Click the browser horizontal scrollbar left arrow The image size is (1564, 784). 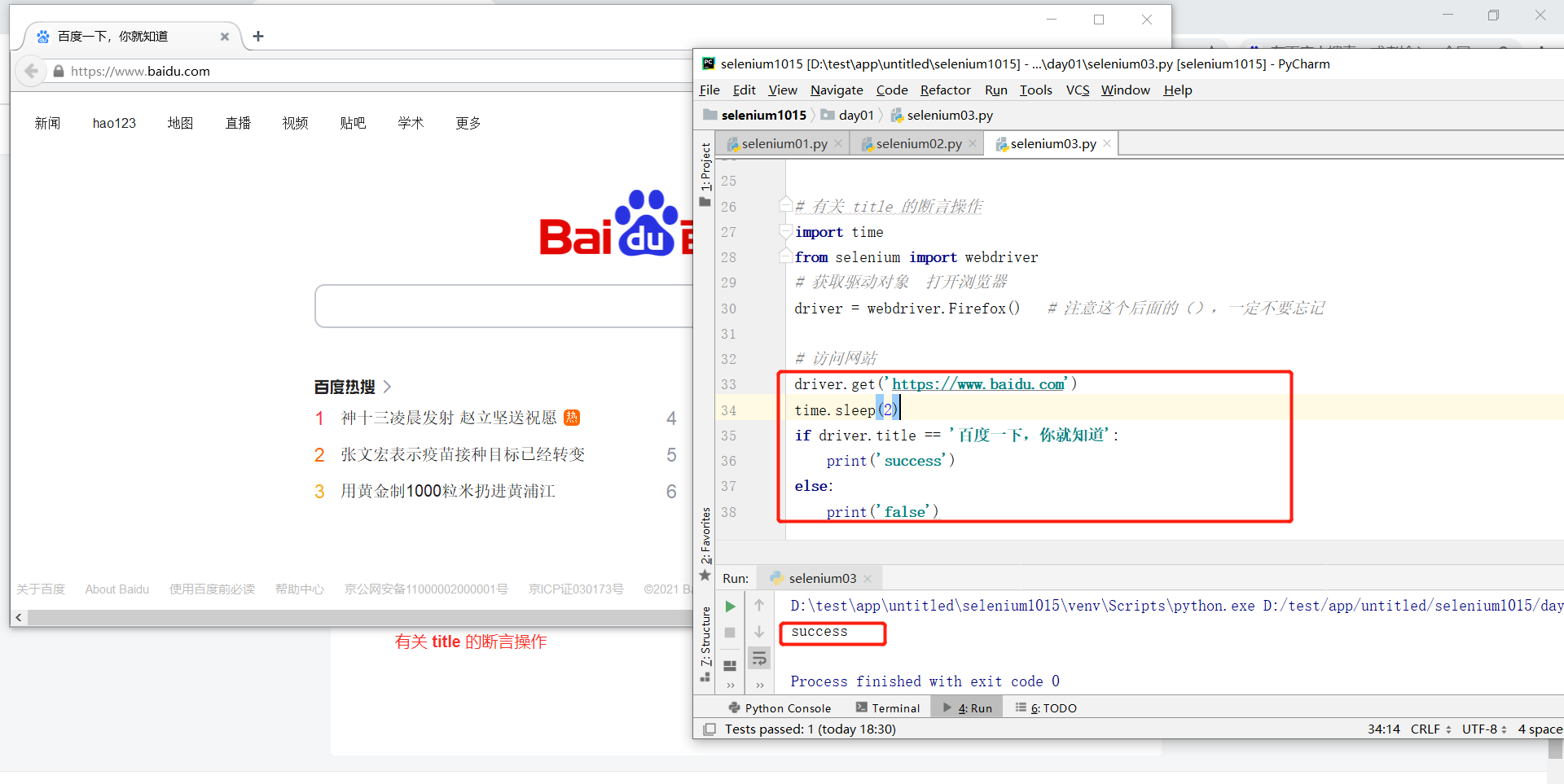tap(19, 618)
